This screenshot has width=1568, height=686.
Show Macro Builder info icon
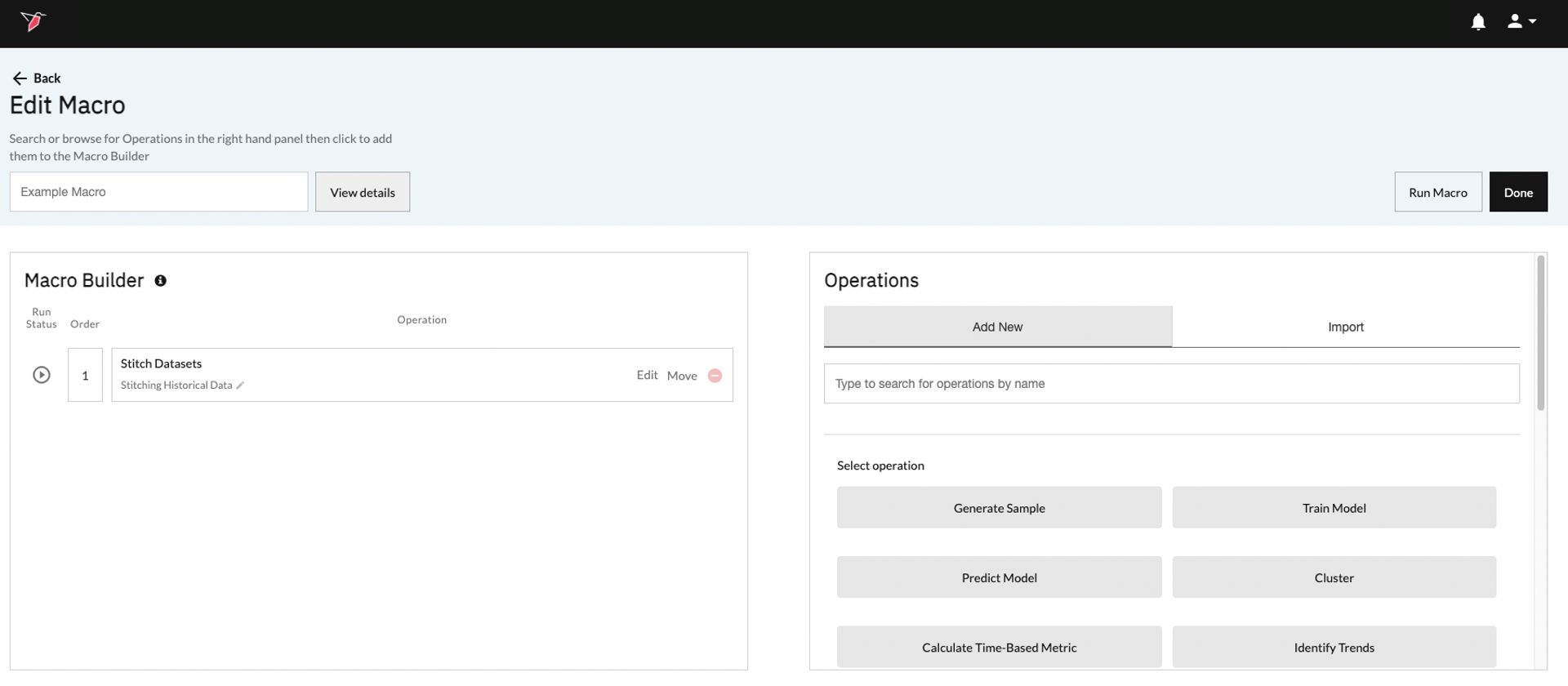(161, 281)
